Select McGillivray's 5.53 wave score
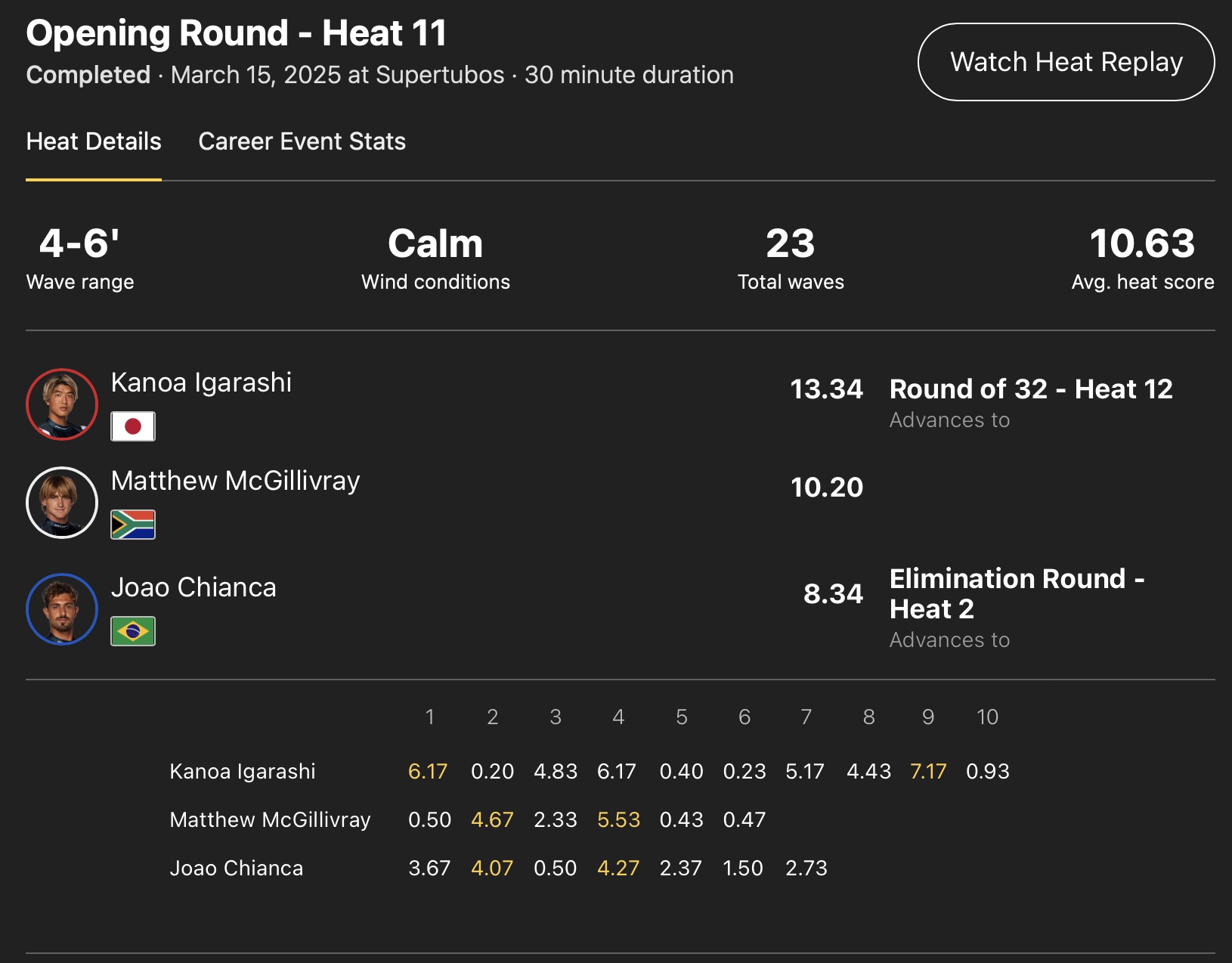 click(618, 819)
